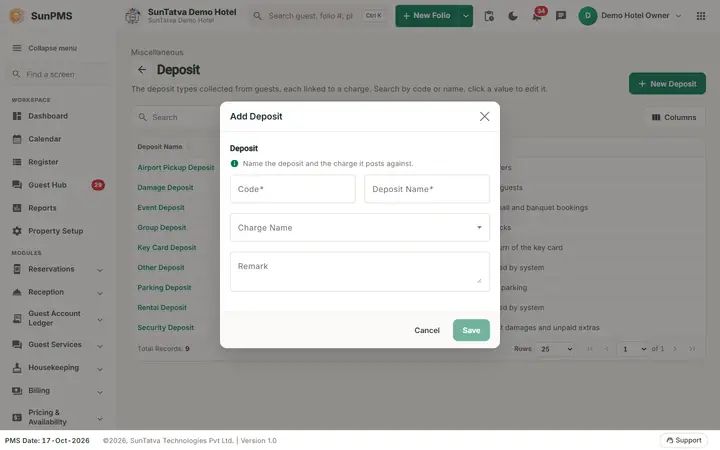Expand the New Folio dropdown arrow
Viewport: 720px width, 450px height.
466,16
